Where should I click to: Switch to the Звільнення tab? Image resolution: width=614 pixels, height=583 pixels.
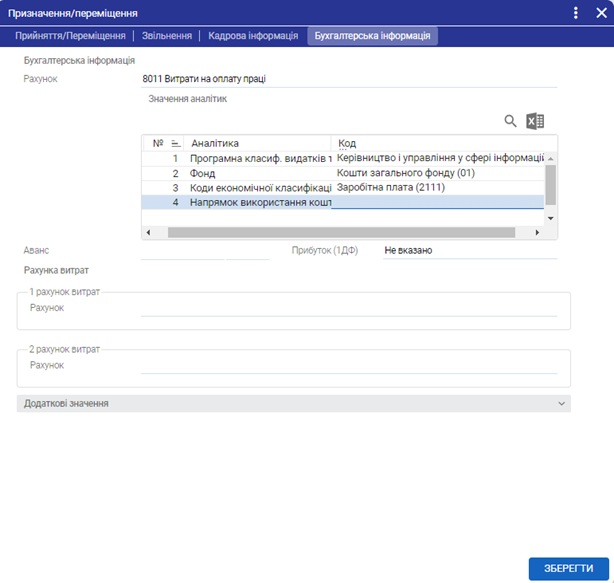click(x=165, y=35)
